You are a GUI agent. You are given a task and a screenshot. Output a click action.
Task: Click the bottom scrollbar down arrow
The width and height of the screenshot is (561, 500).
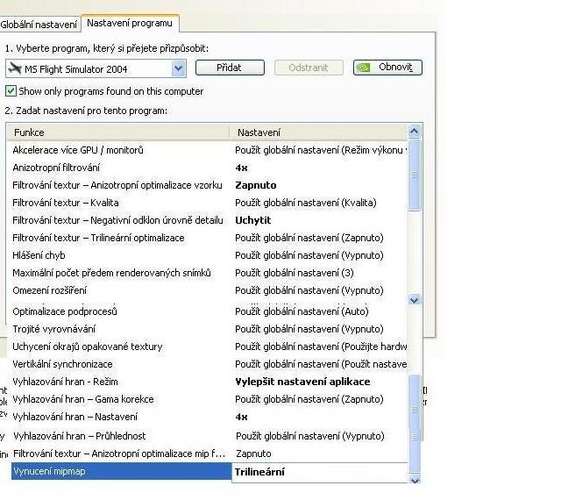415,480
